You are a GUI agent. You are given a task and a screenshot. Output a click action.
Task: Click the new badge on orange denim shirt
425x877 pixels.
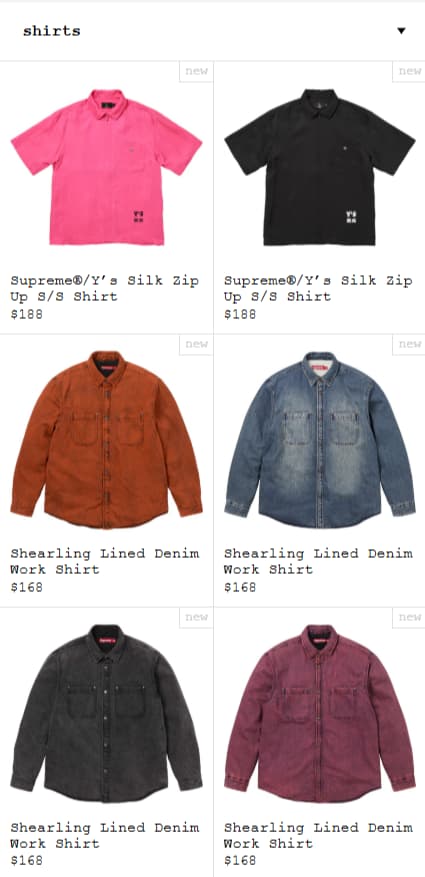196,345
